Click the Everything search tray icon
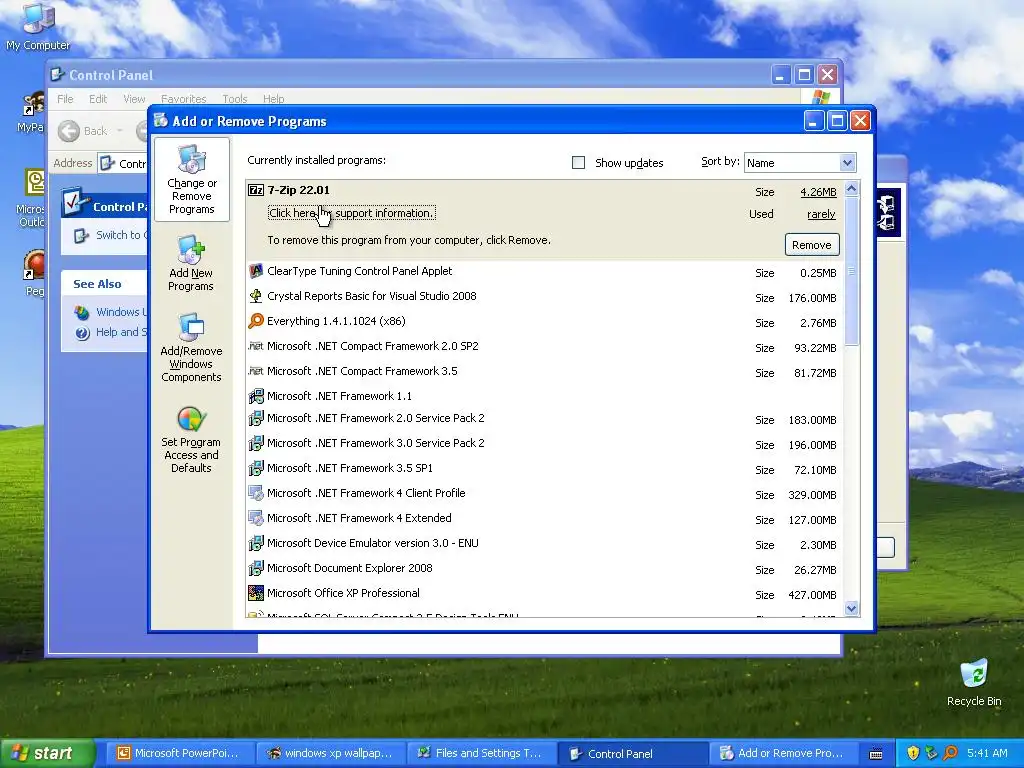 click(x=950, y=753)
